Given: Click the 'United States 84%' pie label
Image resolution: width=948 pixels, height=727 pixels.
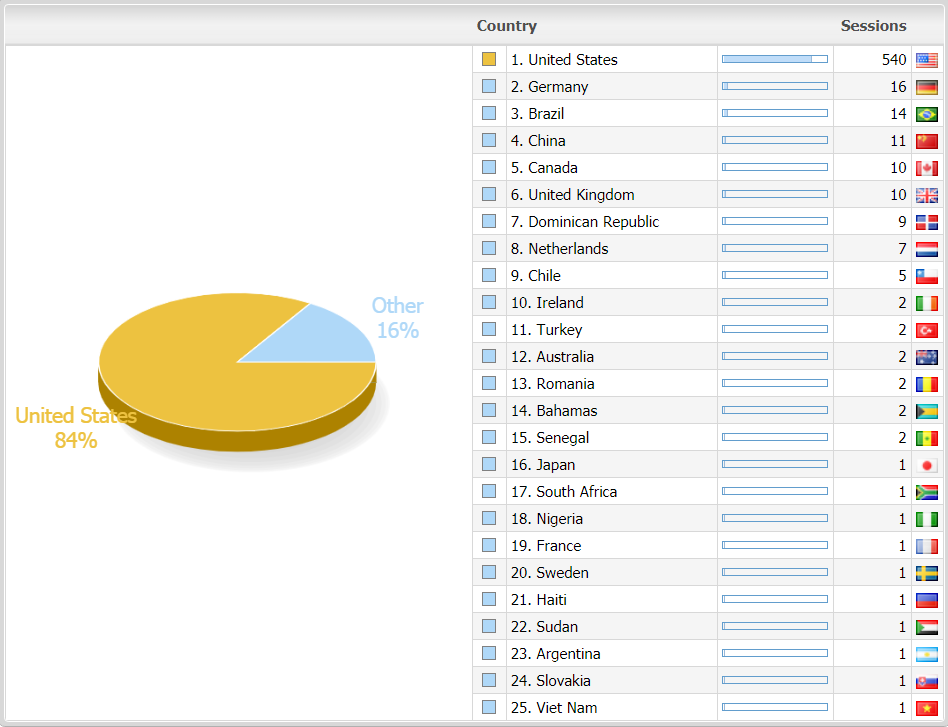Looking at the screenshot, I should [76, 428].
